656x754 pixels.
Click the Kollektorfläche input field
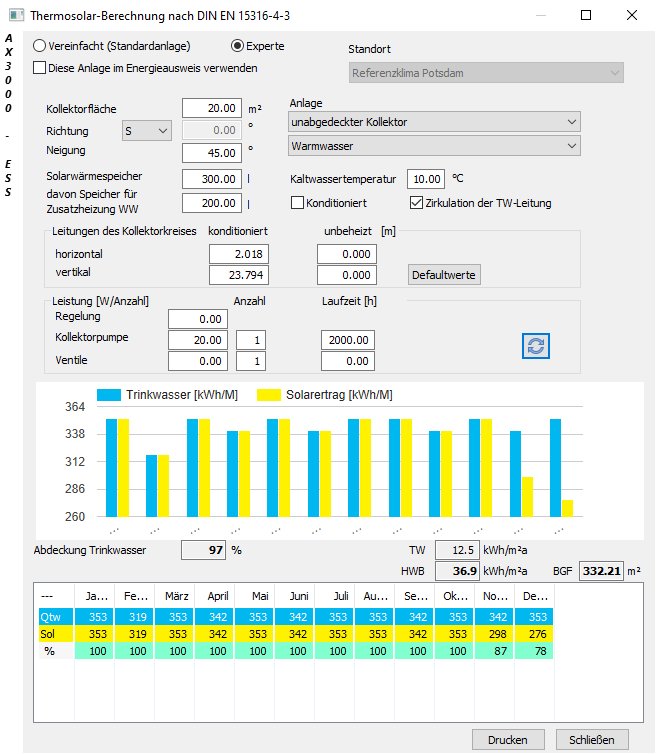point(212,108)
